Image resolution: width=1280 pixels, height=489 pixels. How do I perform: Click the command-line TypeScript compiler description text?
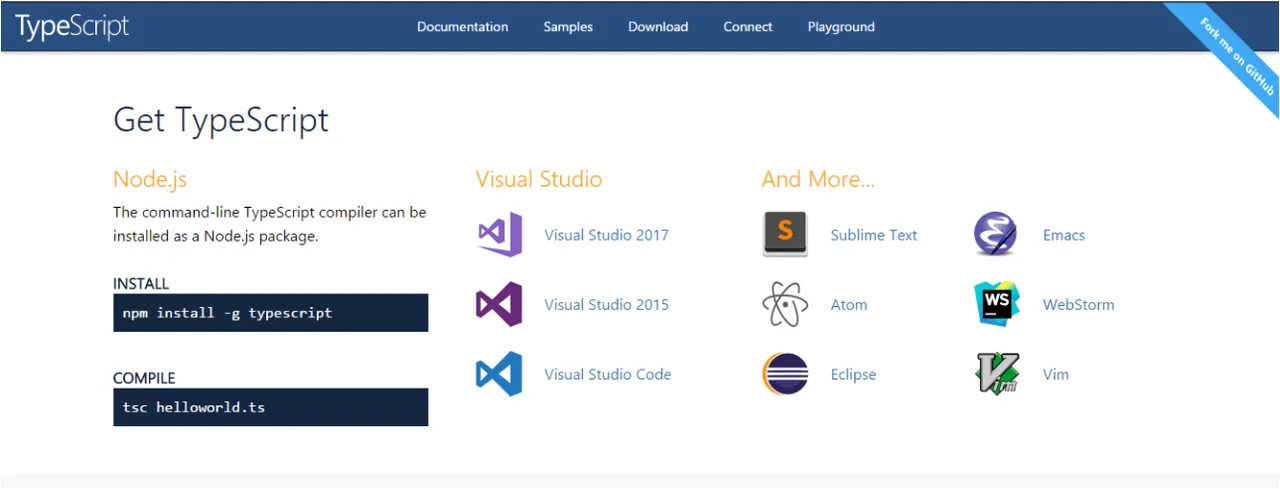pyautogui.click(x=270, y=224)
